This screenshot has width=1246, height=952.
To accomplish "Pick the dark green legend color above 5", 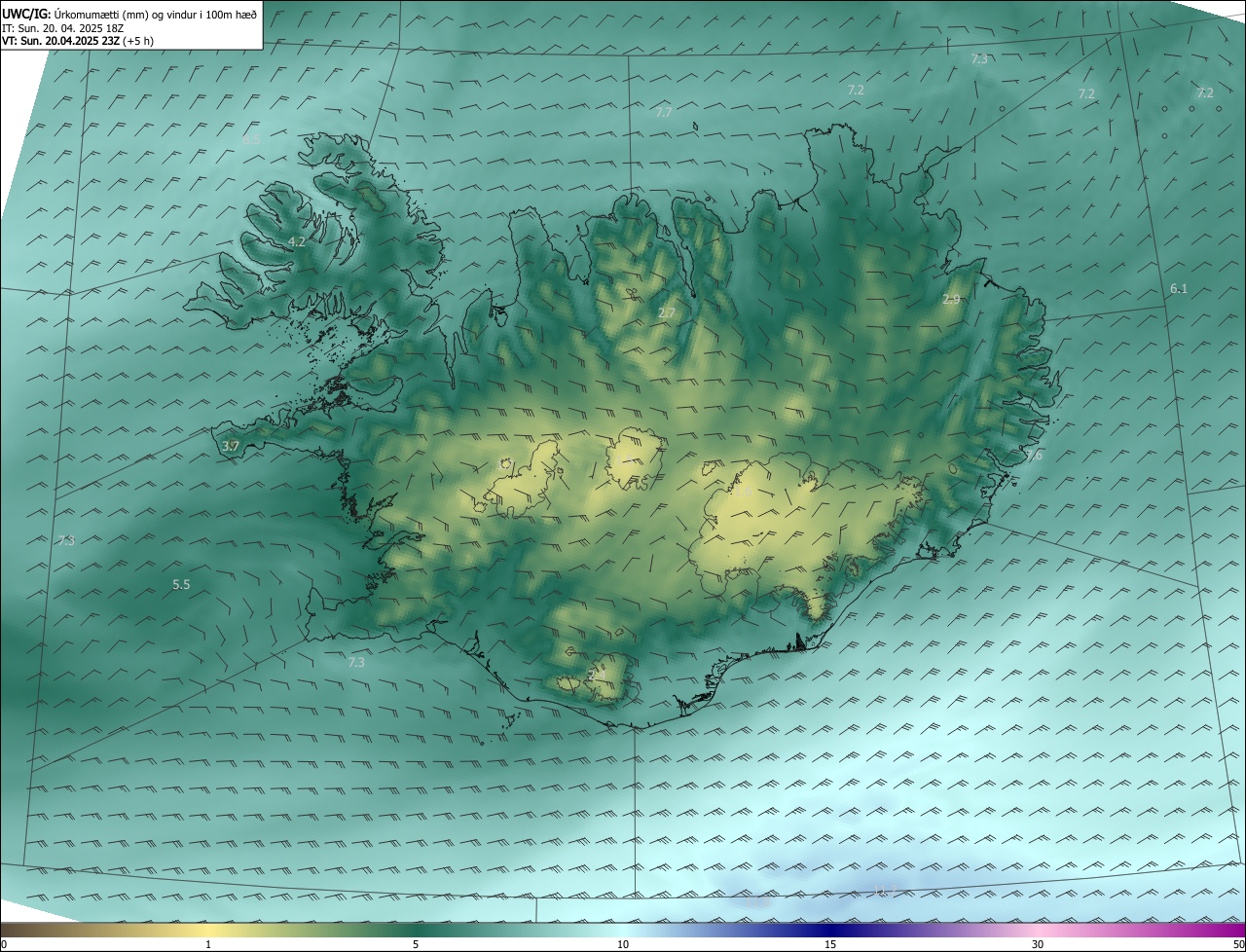I will [x=416, y=930].
